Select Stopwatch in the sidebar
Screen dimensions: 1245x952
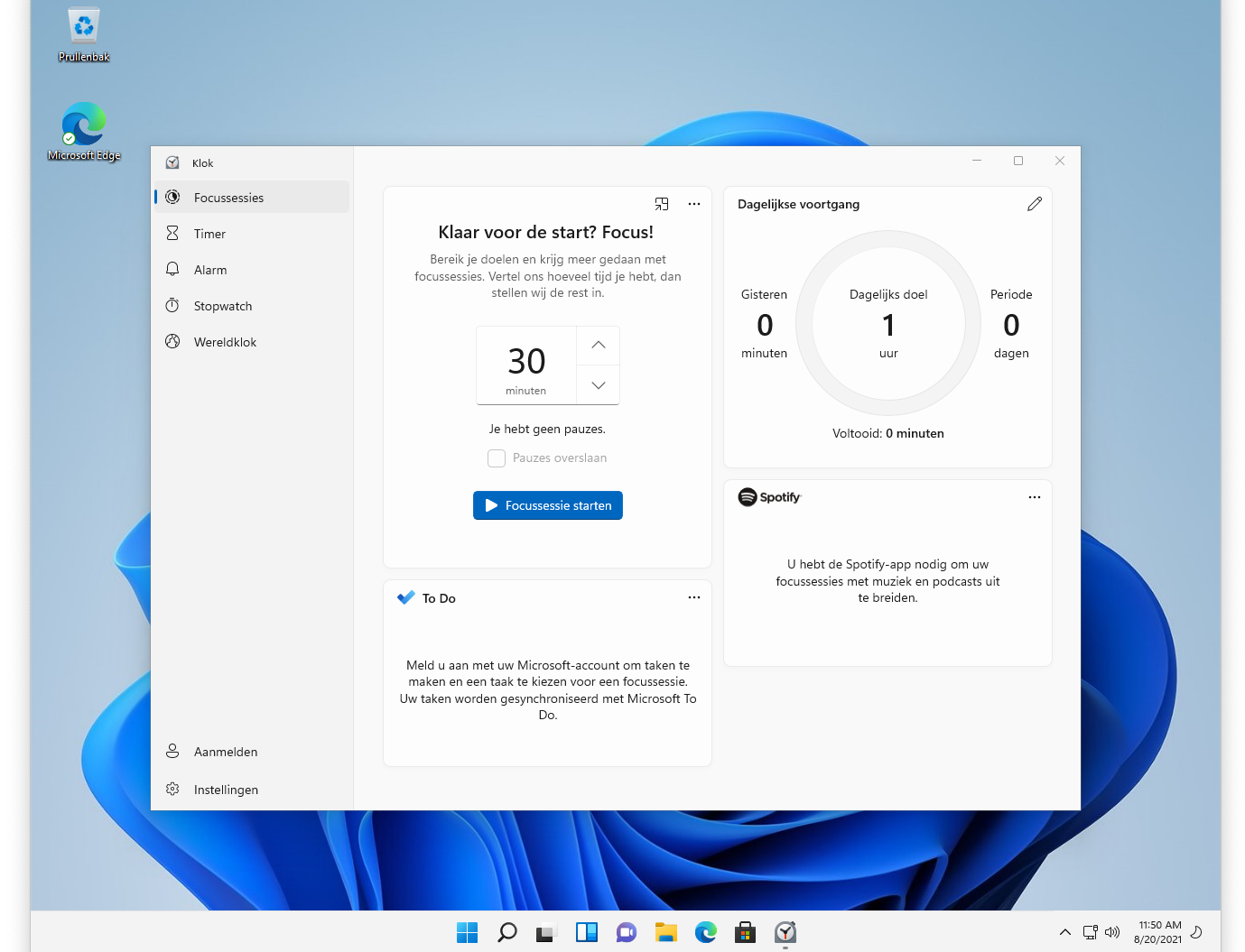tap(222, 306)
